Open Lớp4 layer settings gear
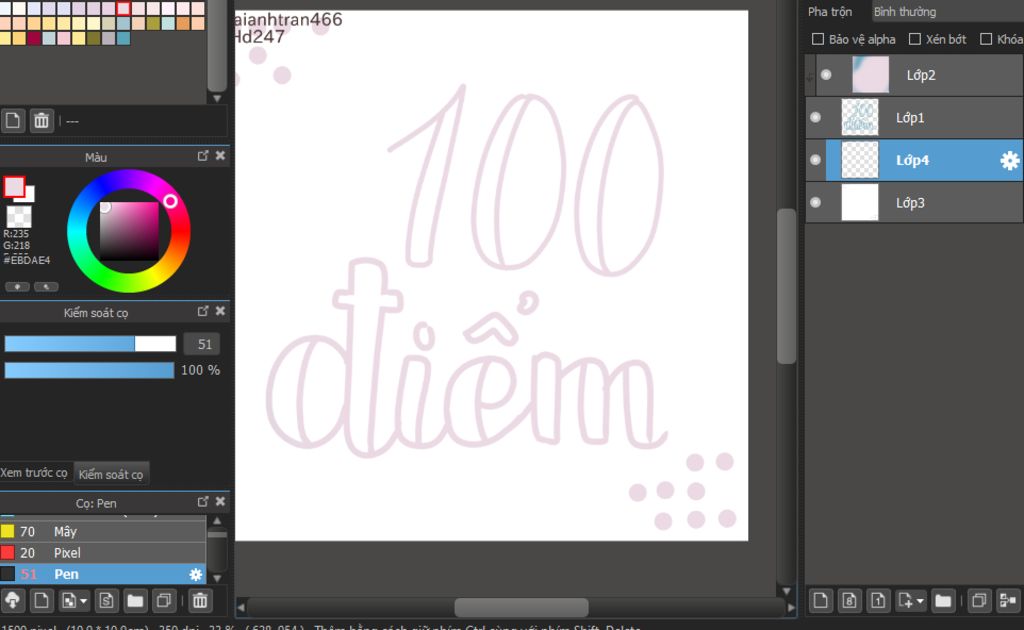Image resolution: width=1024 pixels, height=630 pixels. pyautogui.click(x=1010, y=161)
